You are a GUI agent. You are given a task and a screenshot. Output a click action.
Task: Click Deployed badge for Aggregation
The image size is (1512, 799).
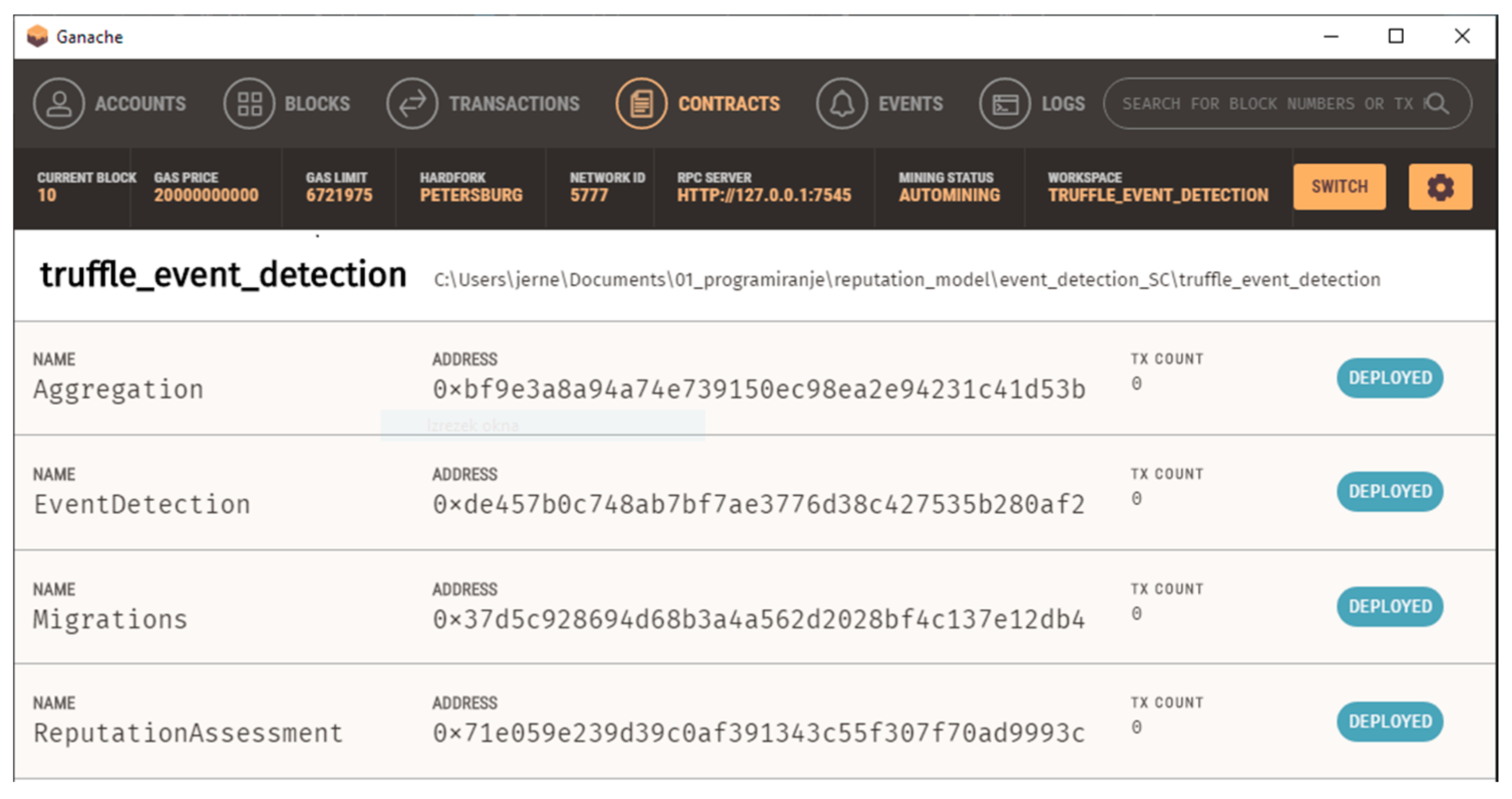coord(1389,378)
